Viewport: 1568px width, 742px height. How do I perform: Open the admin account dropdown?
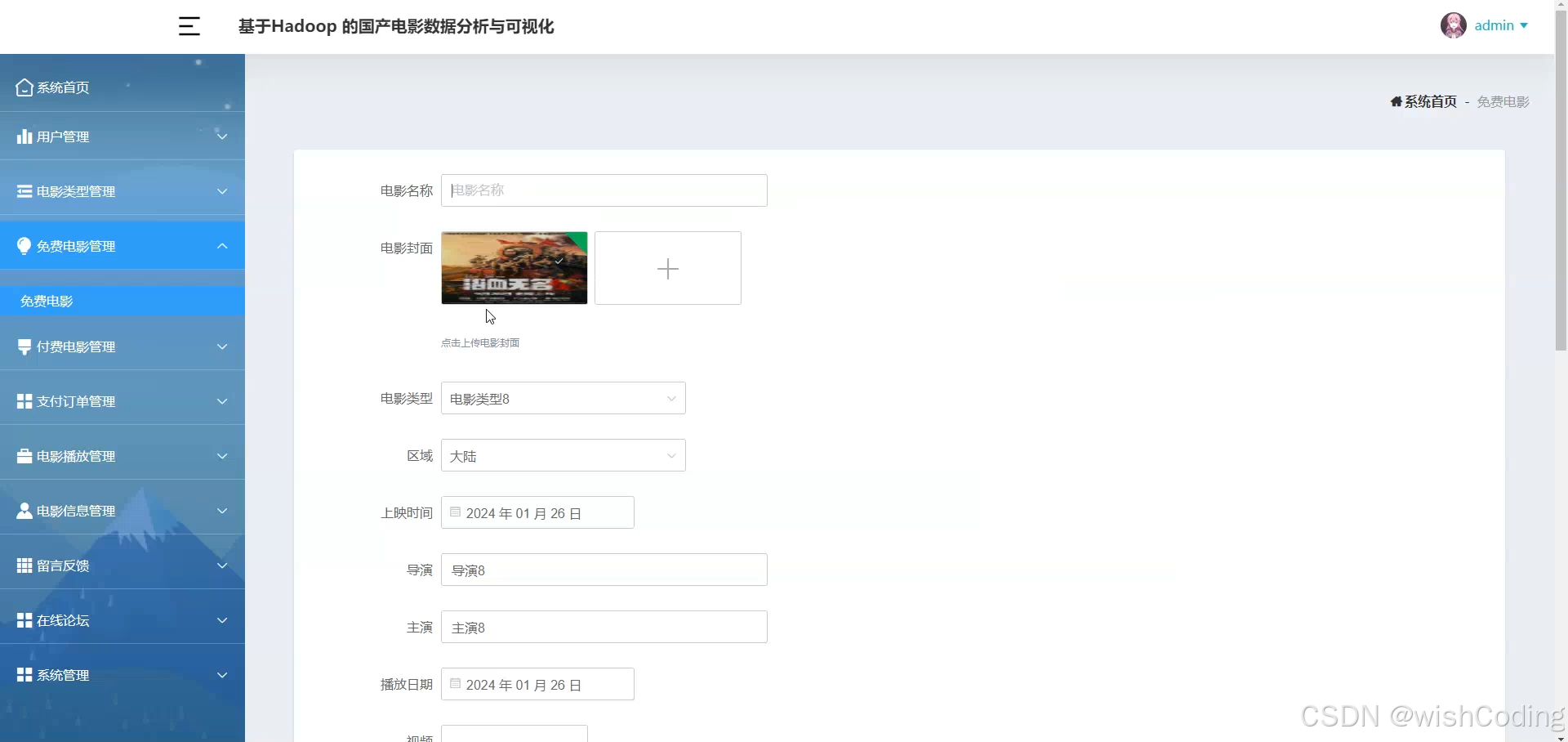pyautogui.click(x=1498, y=25)
